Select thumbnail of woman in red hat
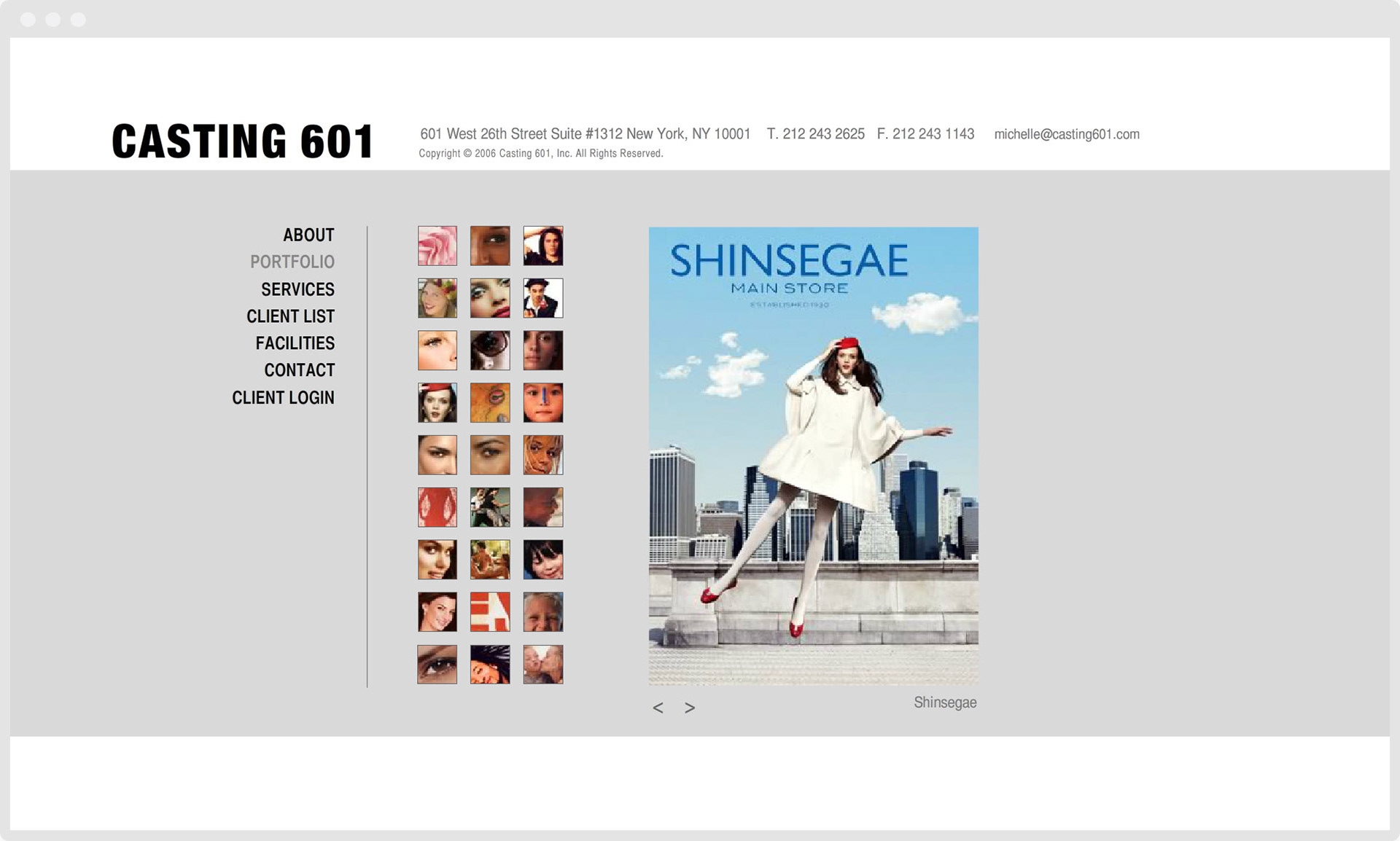The height and width of the screenshot is (841, 1400). [437, 403]
